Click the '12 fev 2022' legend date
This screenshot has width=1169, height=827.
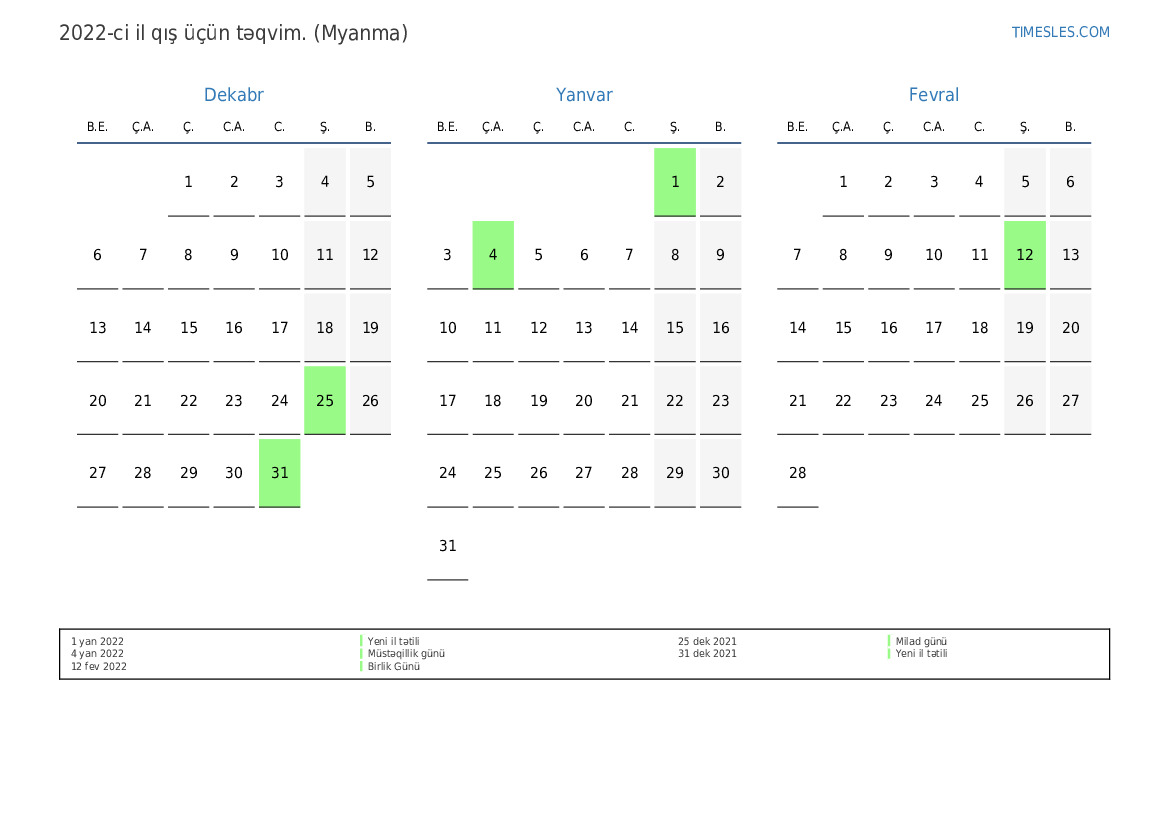coord(99,667)
